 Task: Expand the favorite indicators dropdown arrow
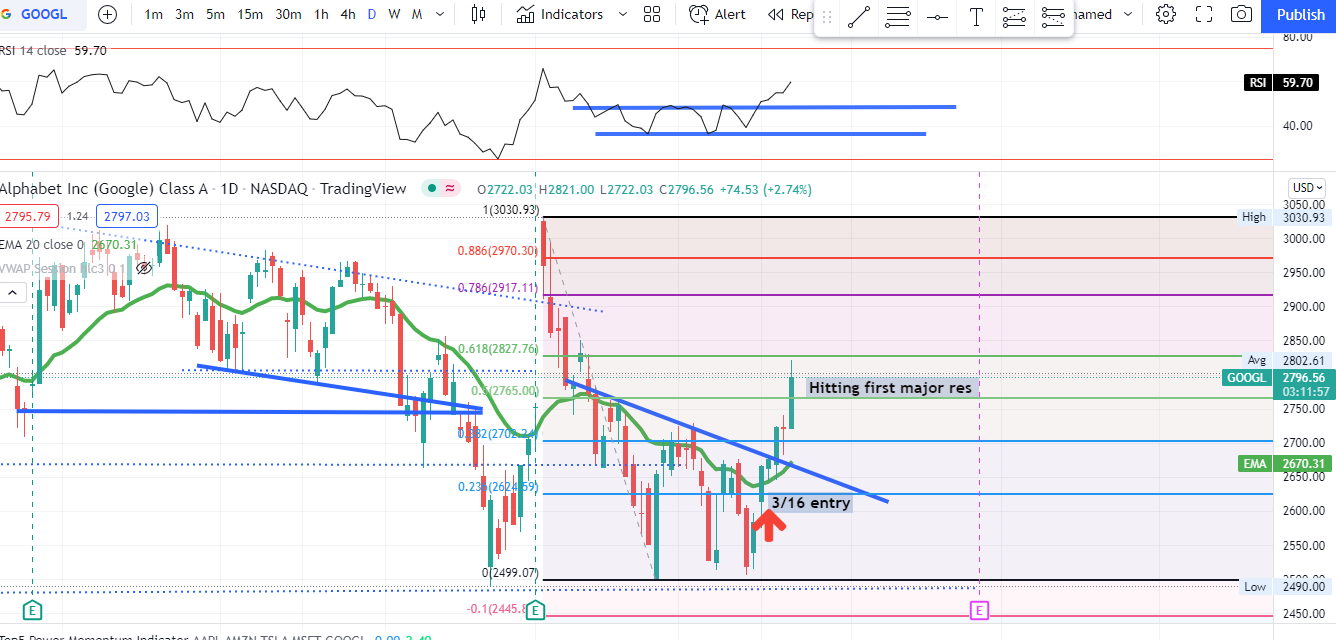(623, 14)
